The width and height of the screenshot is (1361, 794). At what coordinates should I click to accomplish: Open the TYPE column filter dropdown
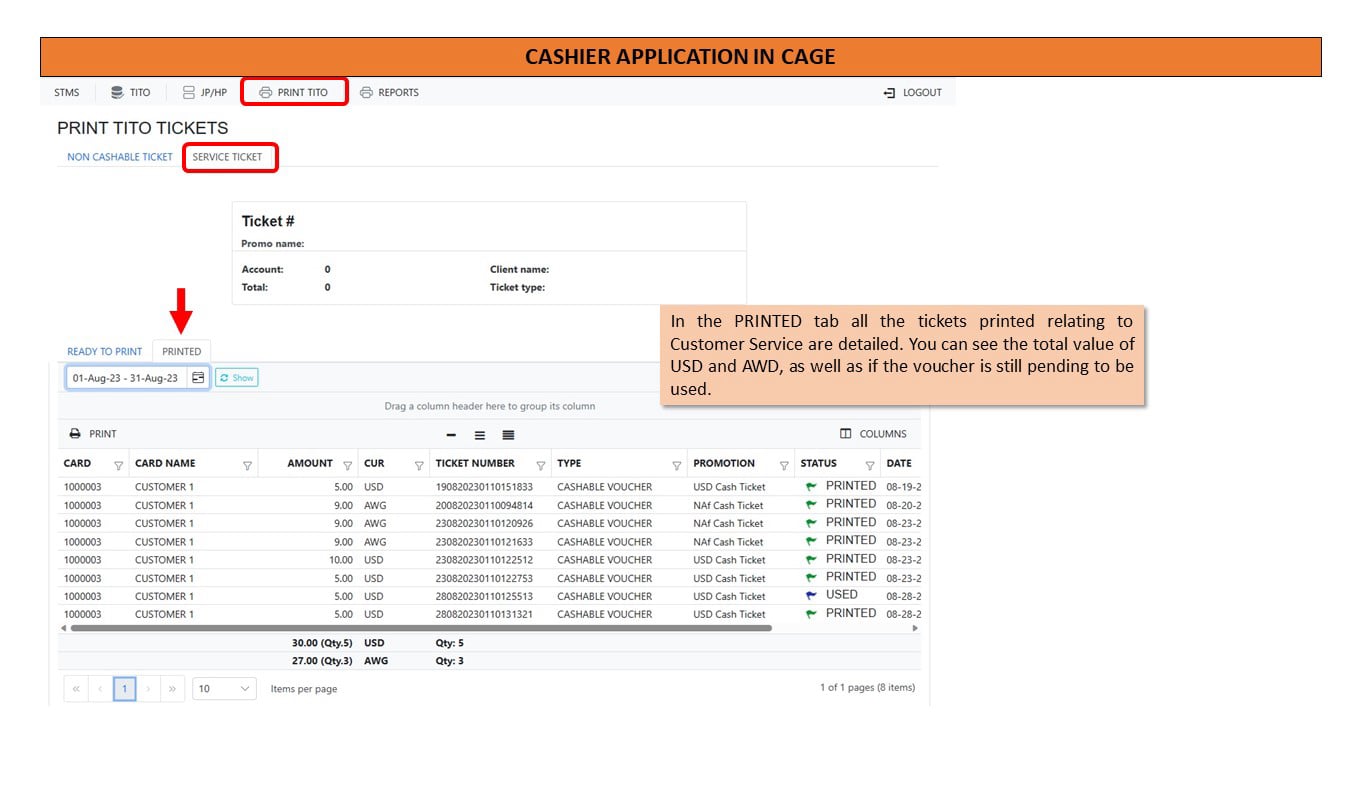pos(676,465)
